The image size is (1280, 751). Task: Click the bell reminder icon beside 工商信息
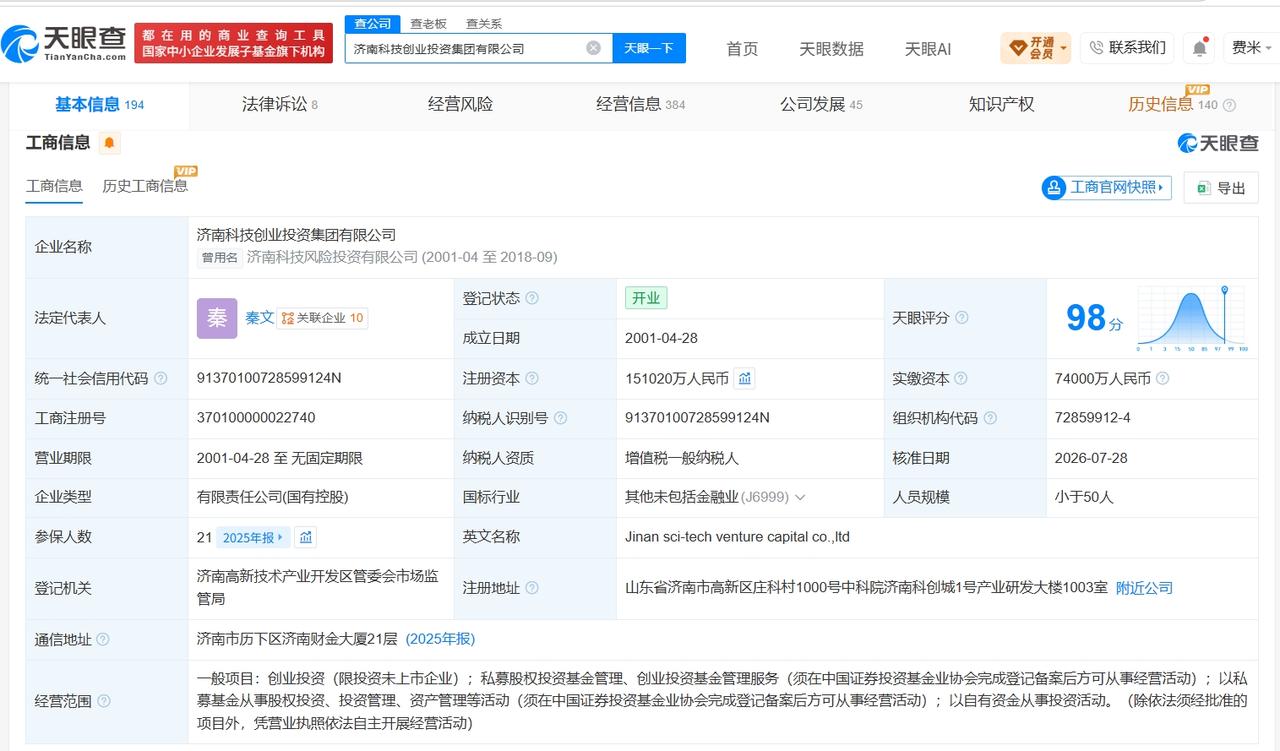[x=109, y=143]
